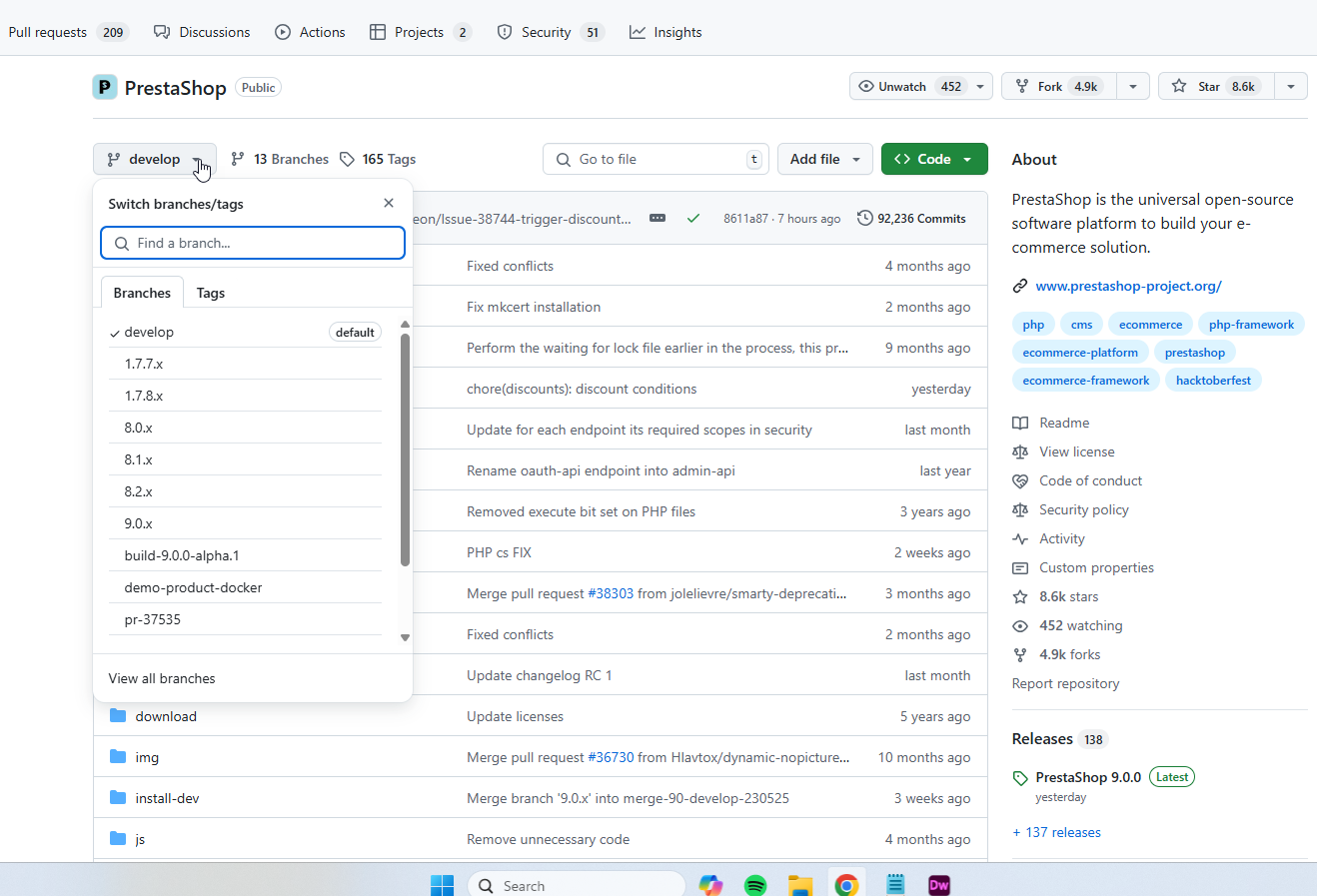Open pull request #38303 link
The width and height of the screenshot is (1317, 896).
tap(611, 593)
